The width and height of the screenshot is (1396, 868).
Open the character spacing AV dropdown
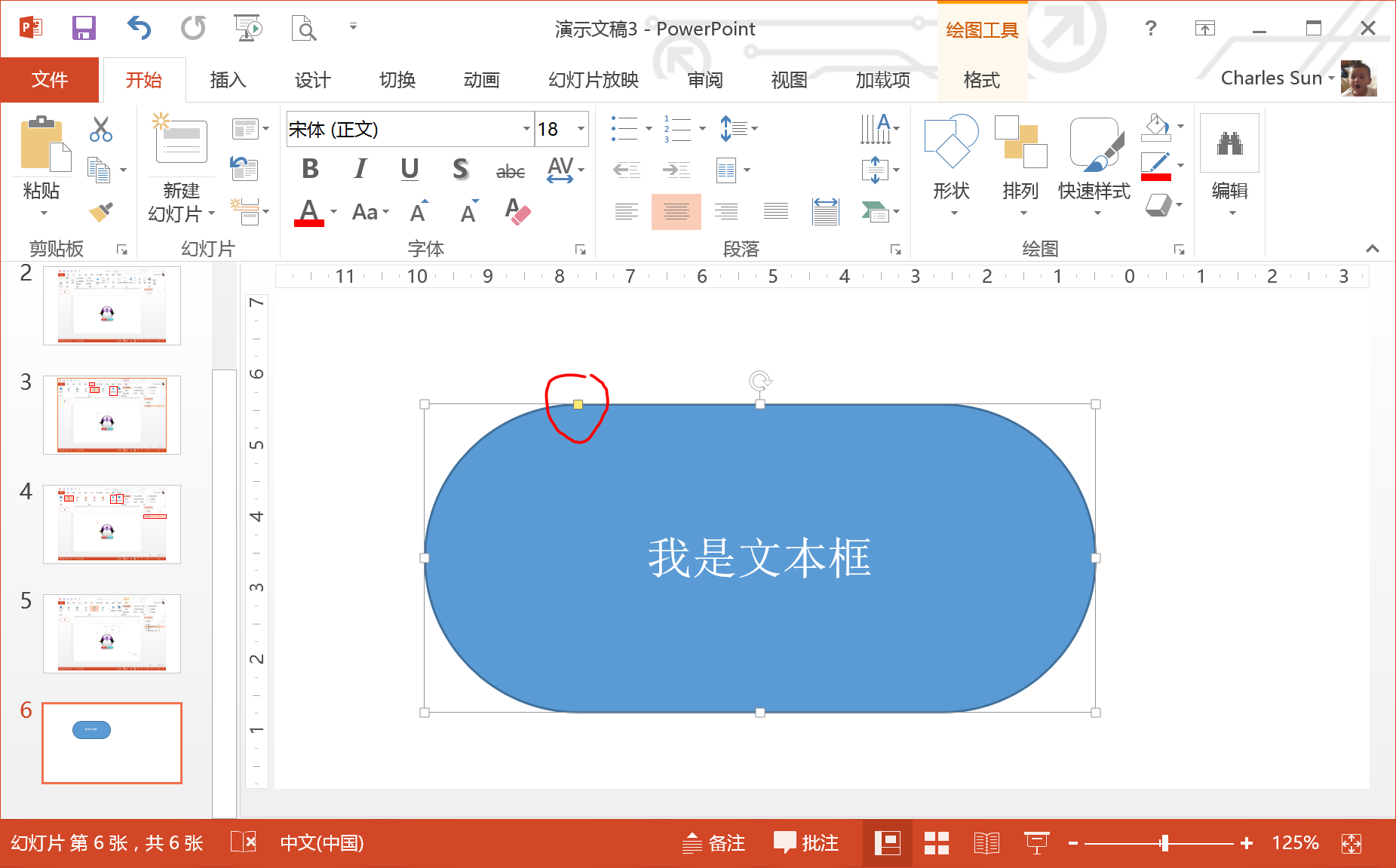(566, 170)
